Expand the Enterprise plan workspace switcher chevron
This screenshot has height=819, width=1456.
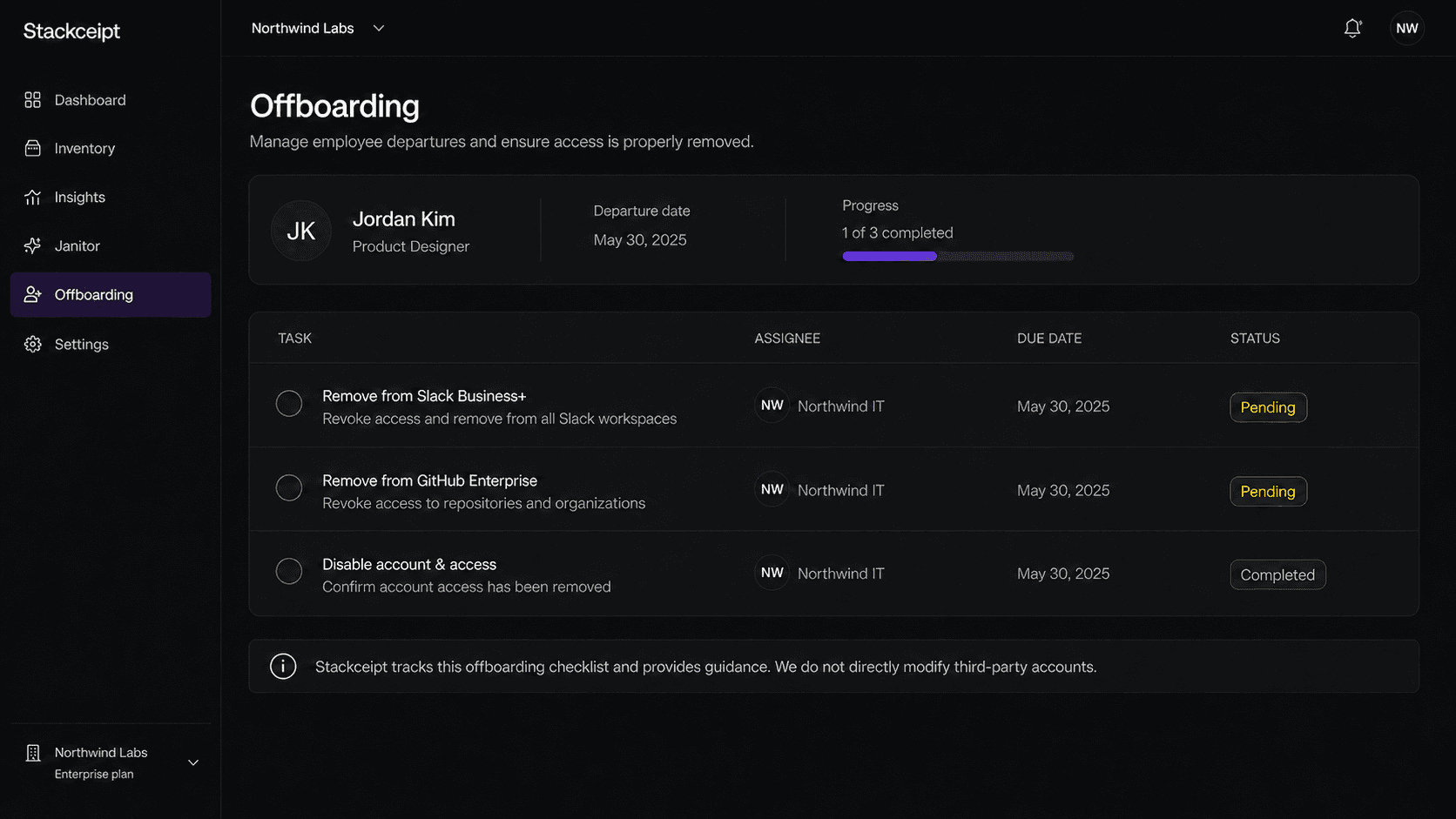[193, 763]
